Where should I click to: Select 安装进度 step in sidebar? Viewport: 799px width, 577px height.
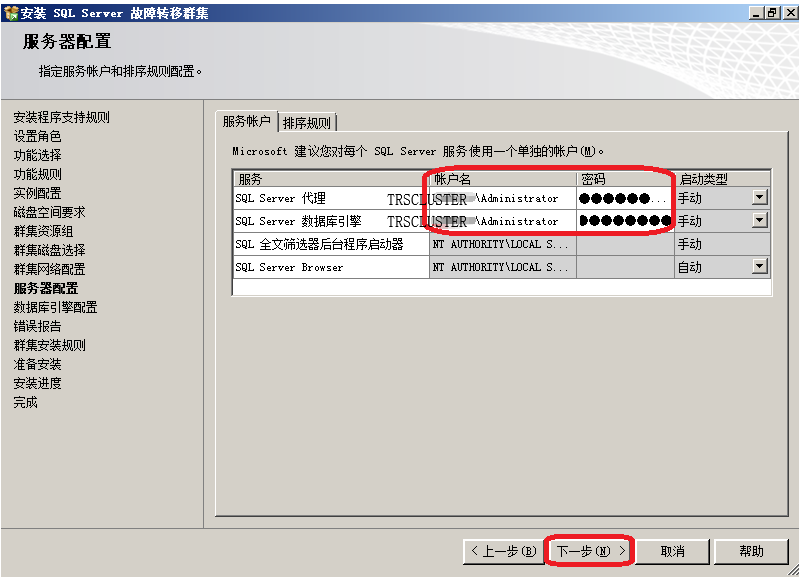coord(38,383)
